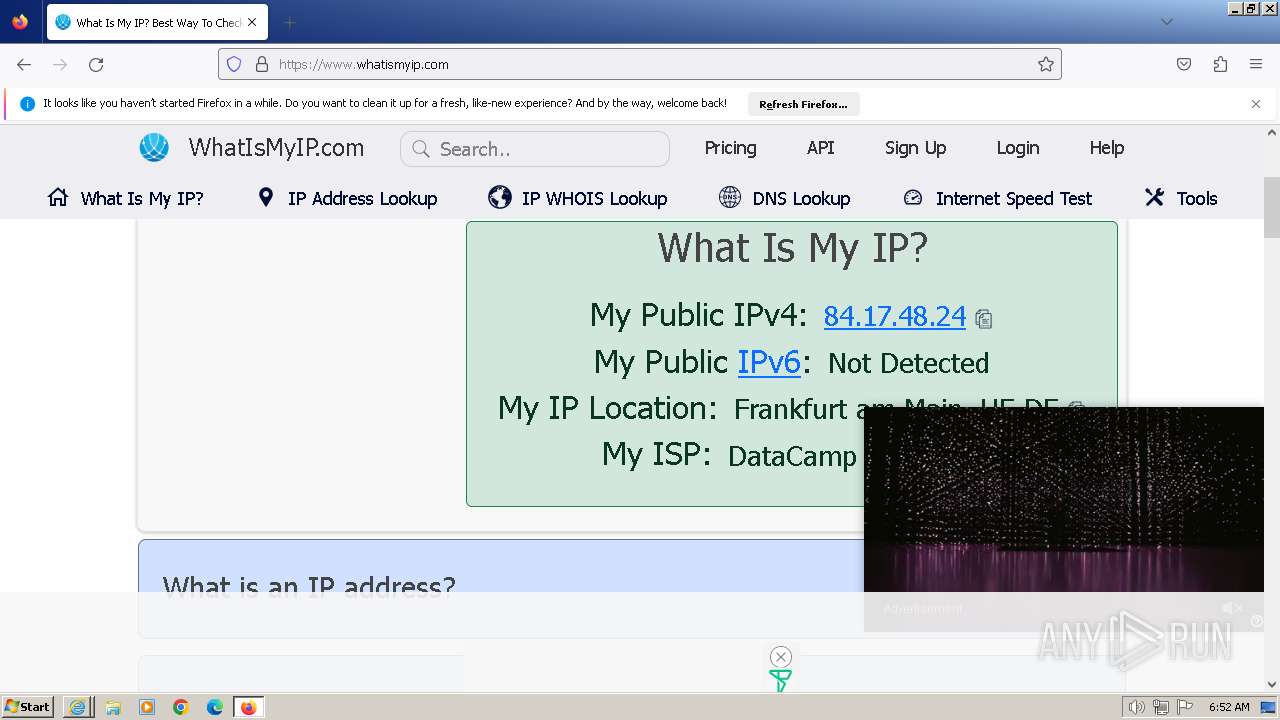Click the address bar URL
The height and width of the screenshot is (720, 1280).
click(x=364, y=64)
